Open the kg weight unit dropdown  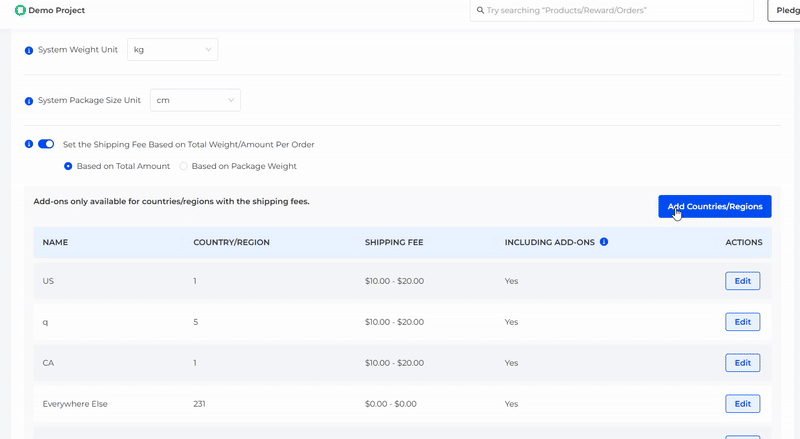[172, 49]
